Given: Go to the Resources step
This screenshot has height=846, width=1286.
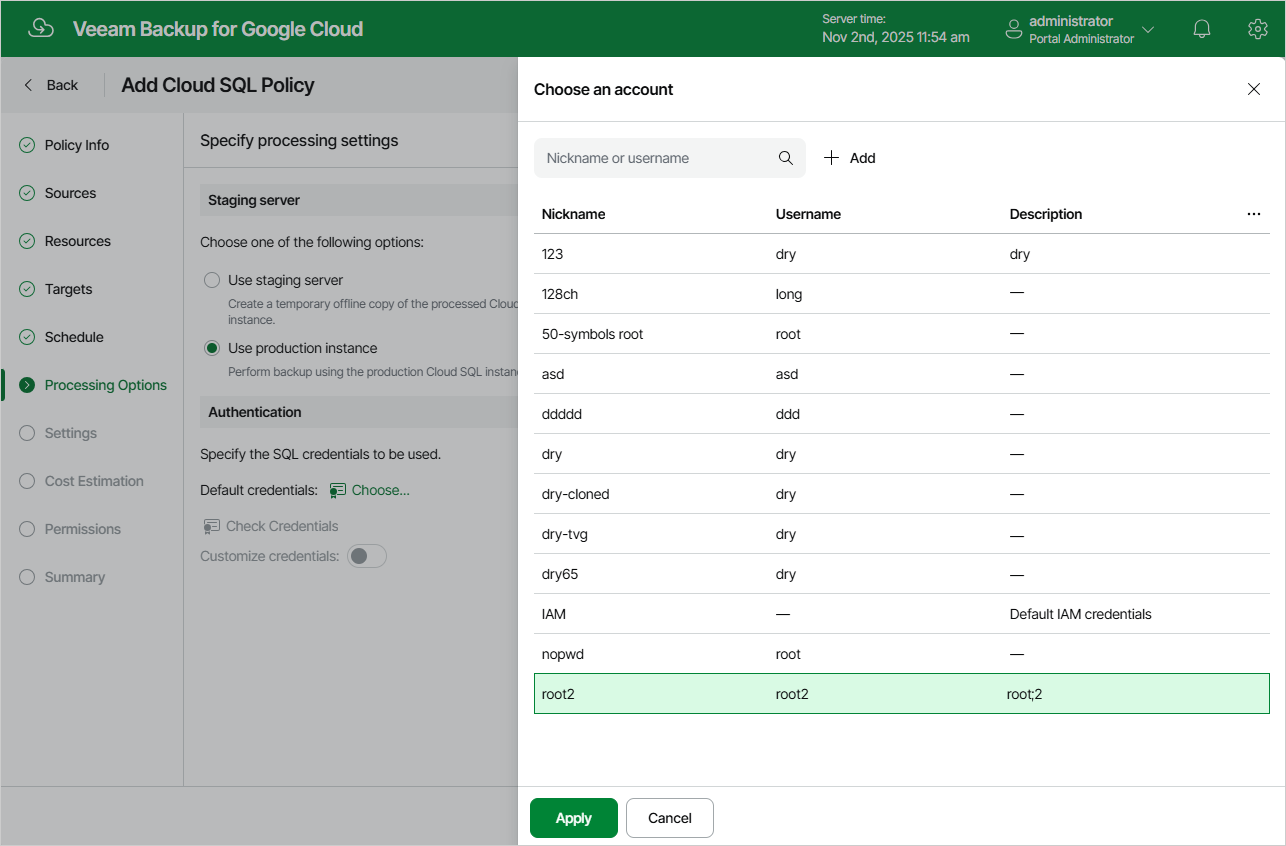Looking at the screenshot, I should (x=78, y=241).
